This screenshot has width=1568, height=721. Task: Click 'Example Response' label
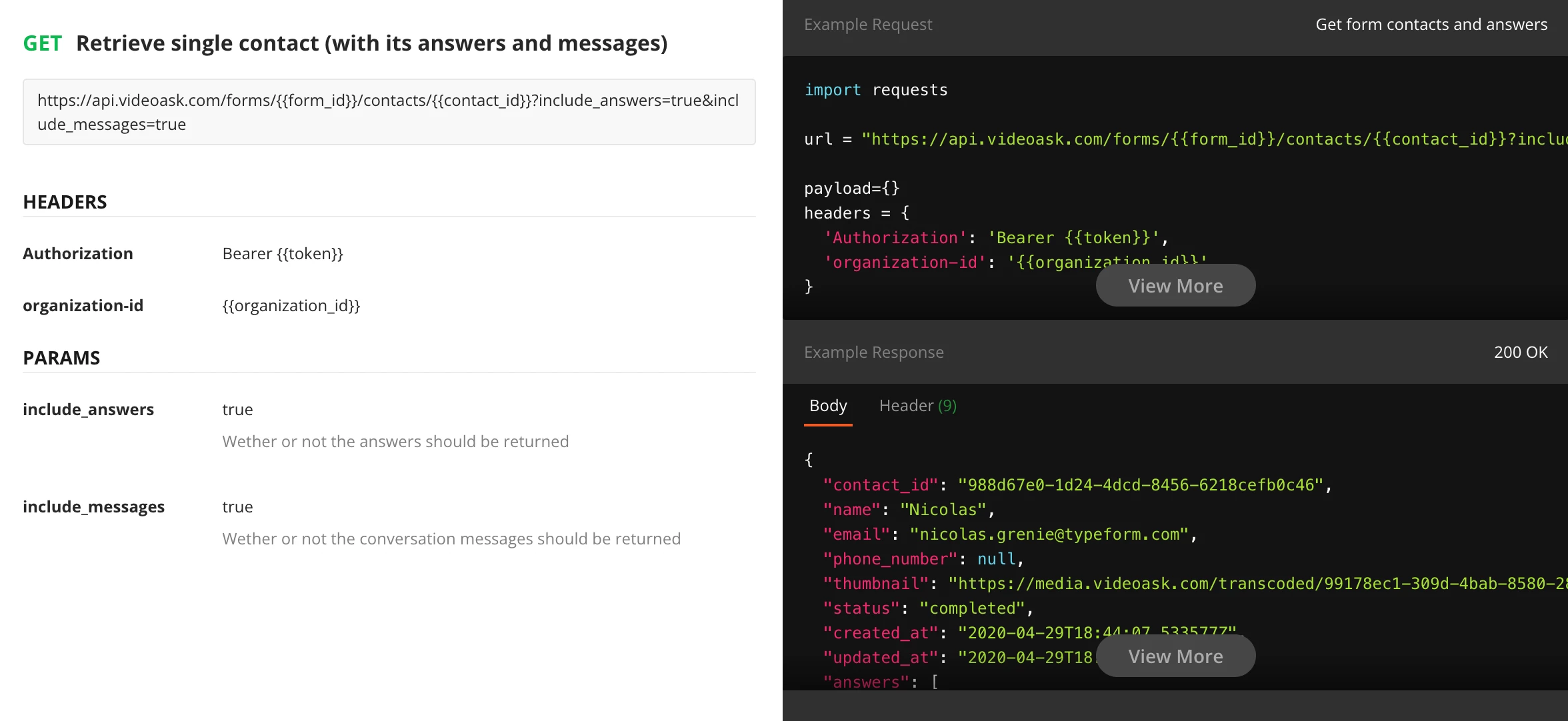pos(874,353)
